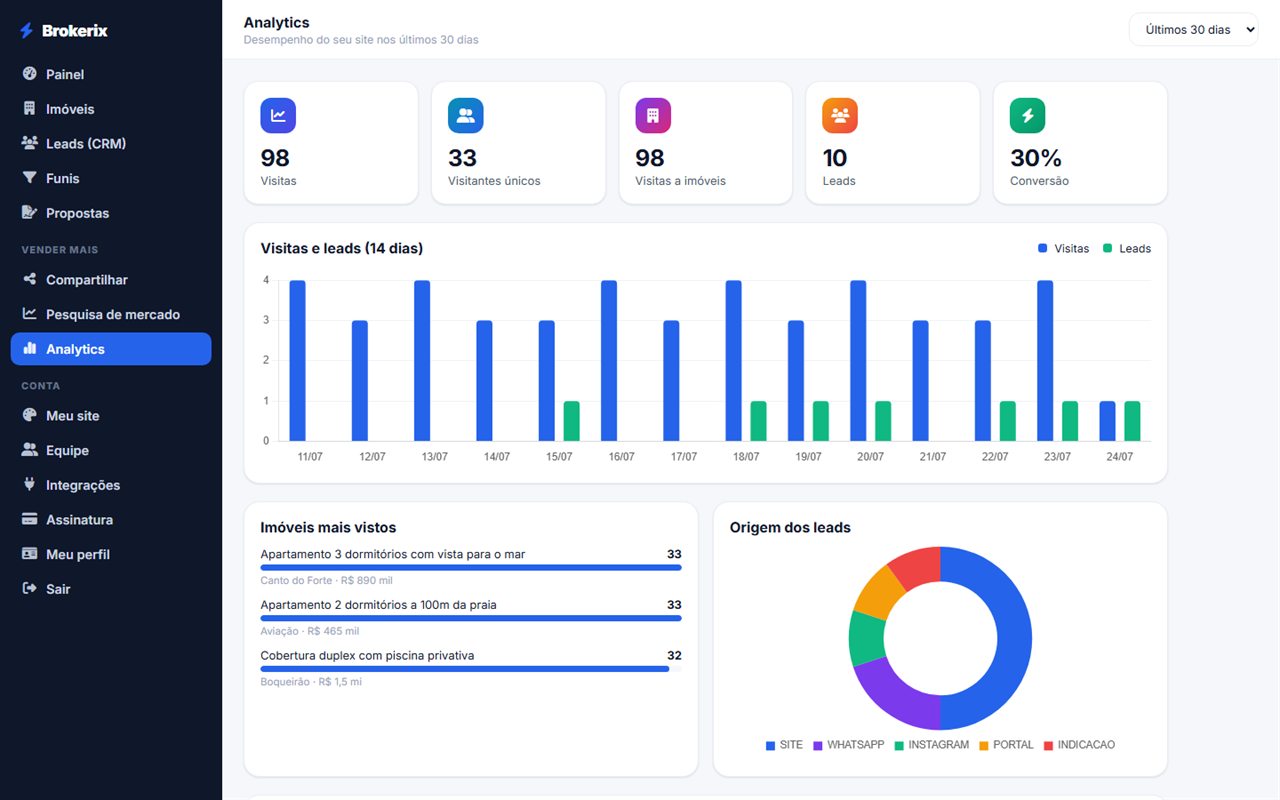Click Canto do Forte · R$ 890 mil text
Image resolution: width=1280 pixels, height=800 pixels.
(326, 580)
